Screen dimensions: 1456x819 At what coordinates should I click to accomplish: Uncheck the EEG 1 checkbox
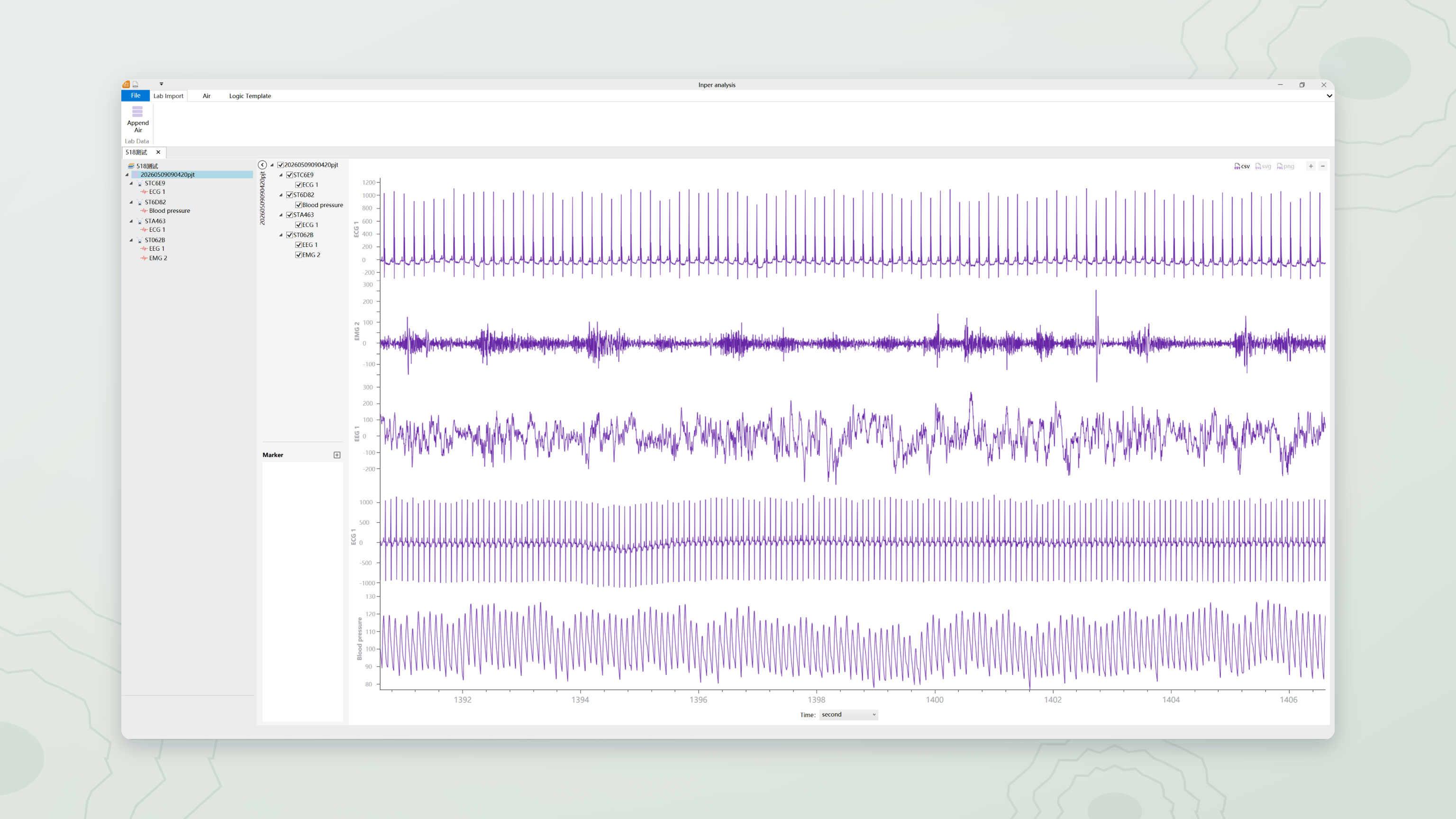point(299,245)
